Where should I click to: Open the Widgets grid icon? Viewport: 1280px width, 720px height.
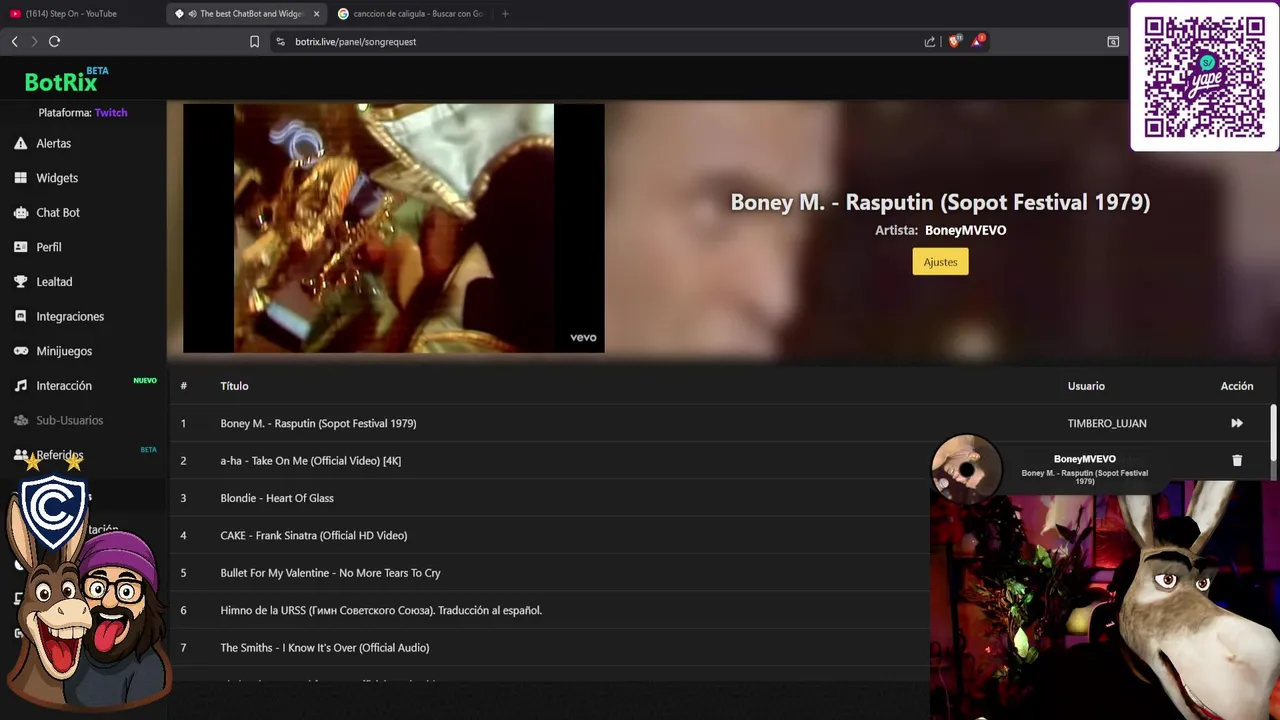point(20,178)
